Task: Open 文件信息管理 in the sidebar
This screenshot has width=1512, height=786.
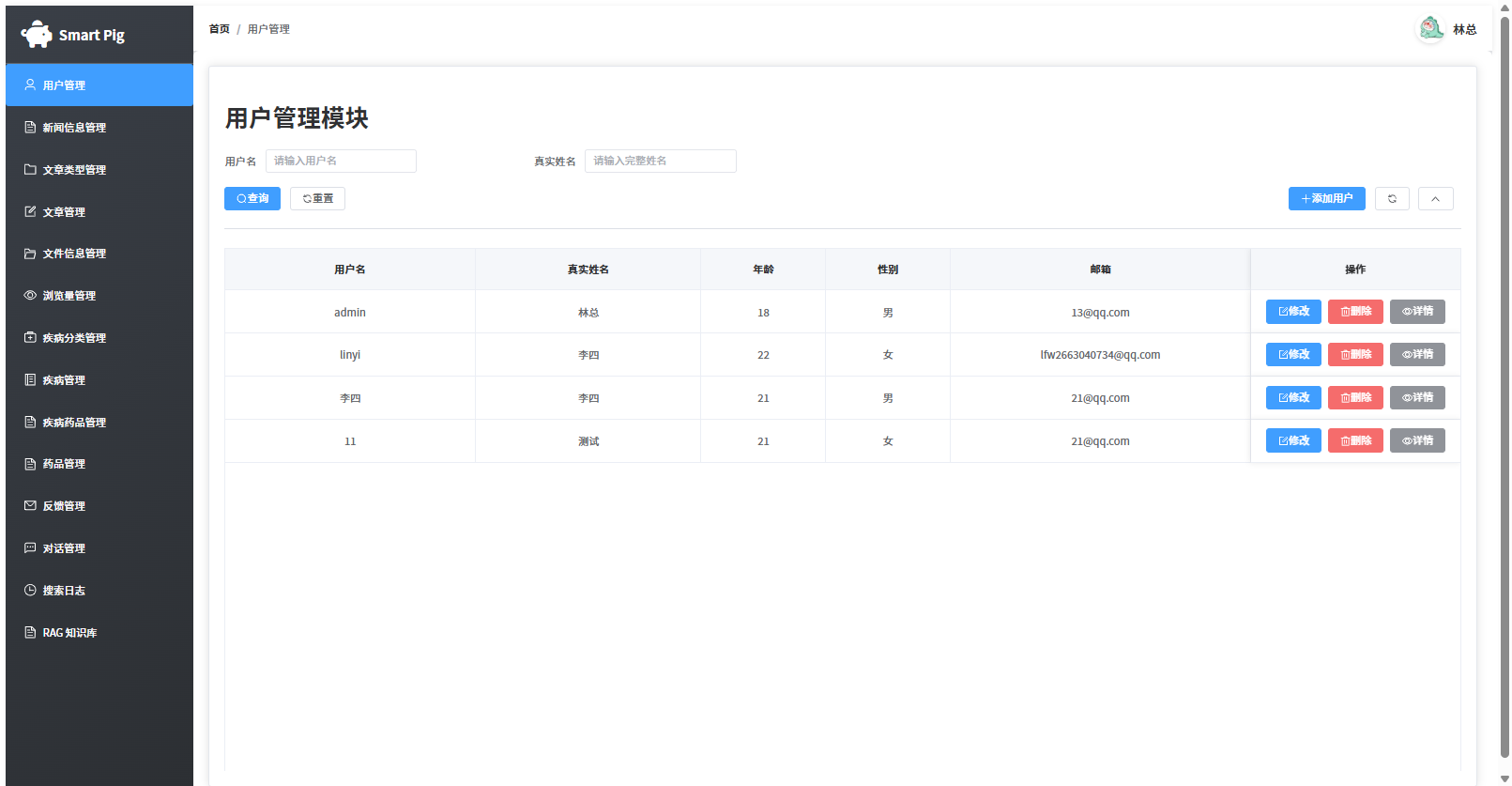Action: coord(99,253)
